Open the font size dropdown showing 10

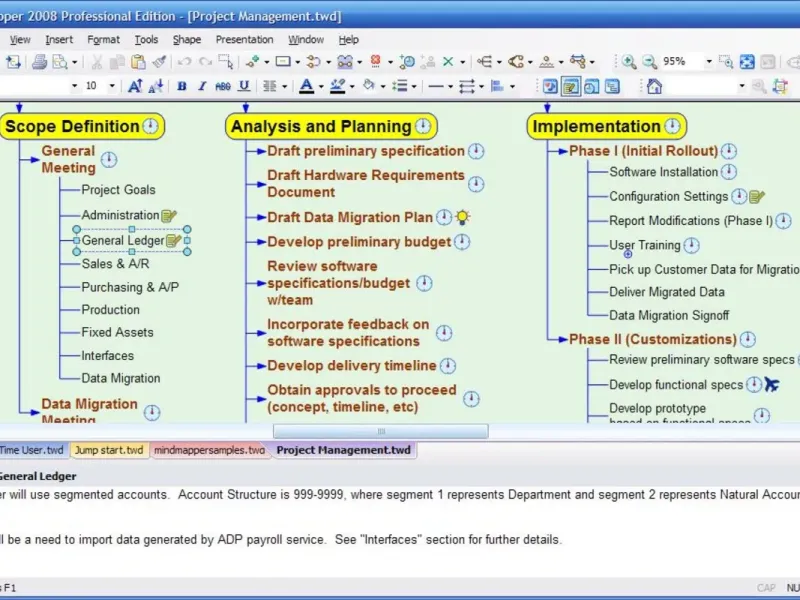click(x=112, y=86)
